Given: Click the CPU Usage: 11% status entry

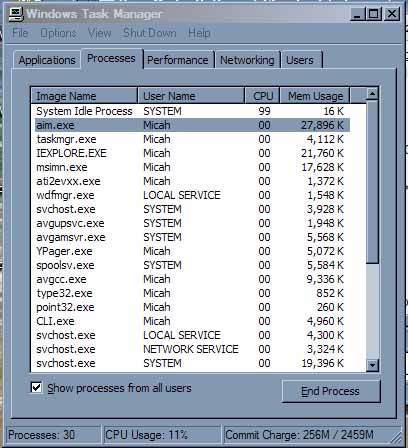Looking at the screenshot, I should point(162,435).
